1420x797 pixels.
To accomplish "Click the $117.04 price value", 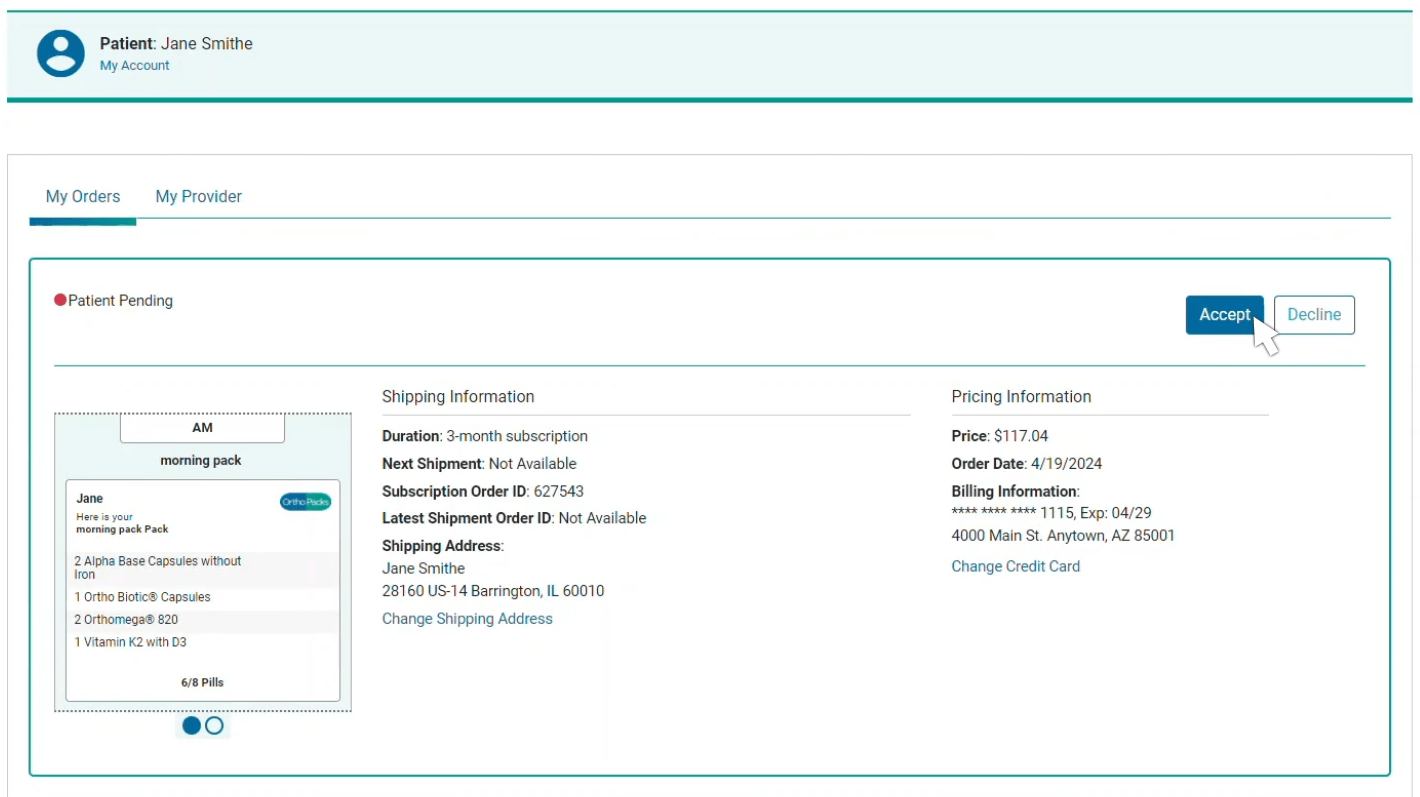I will (1021, 435).
